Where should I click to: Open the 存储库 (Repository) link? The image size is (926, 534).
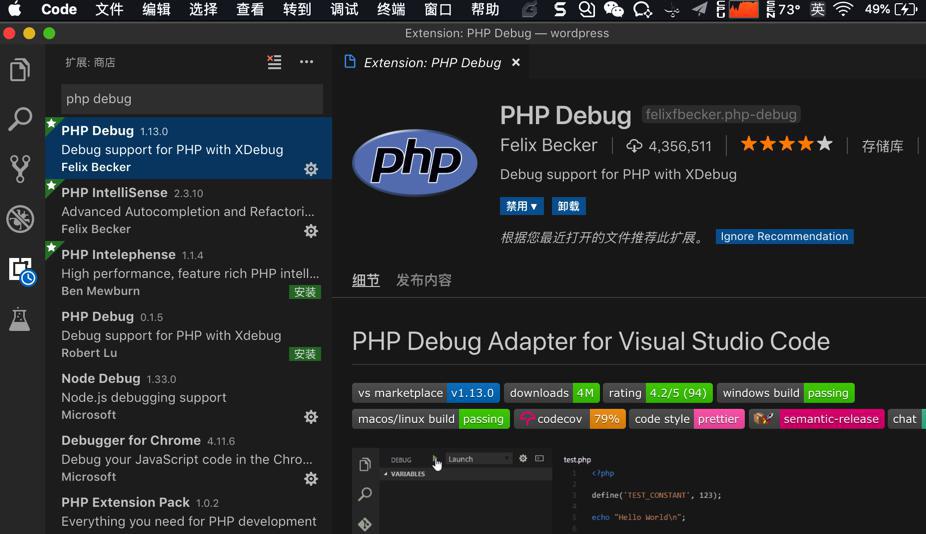coord(882,146)
